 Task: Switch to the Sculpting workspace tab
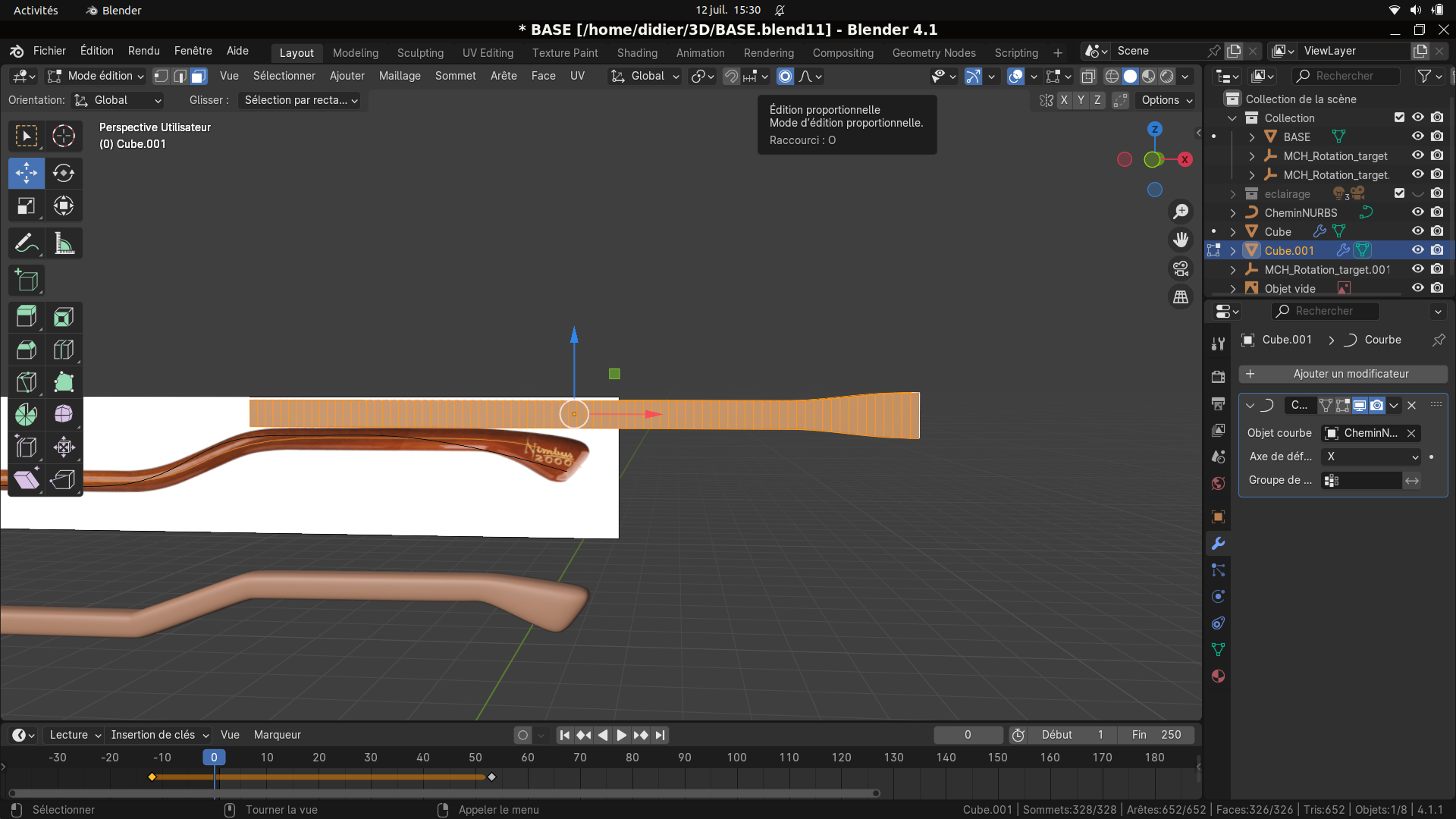click(x=420, y=53)
